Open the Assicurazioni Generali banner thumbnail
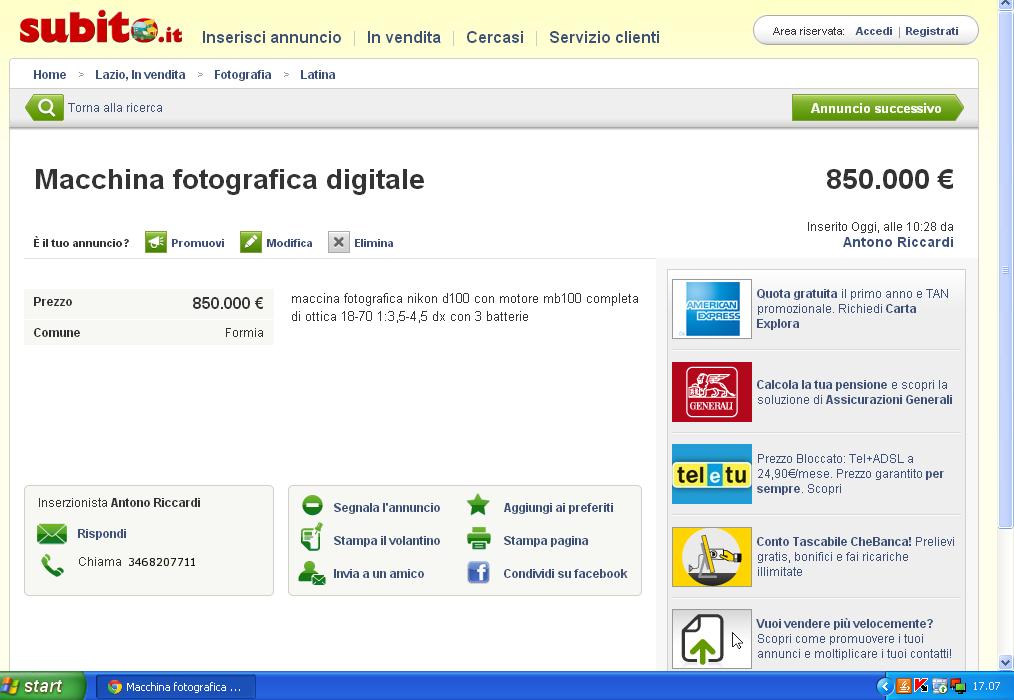This screenshot has width=1014, height=700. [710, 391]
